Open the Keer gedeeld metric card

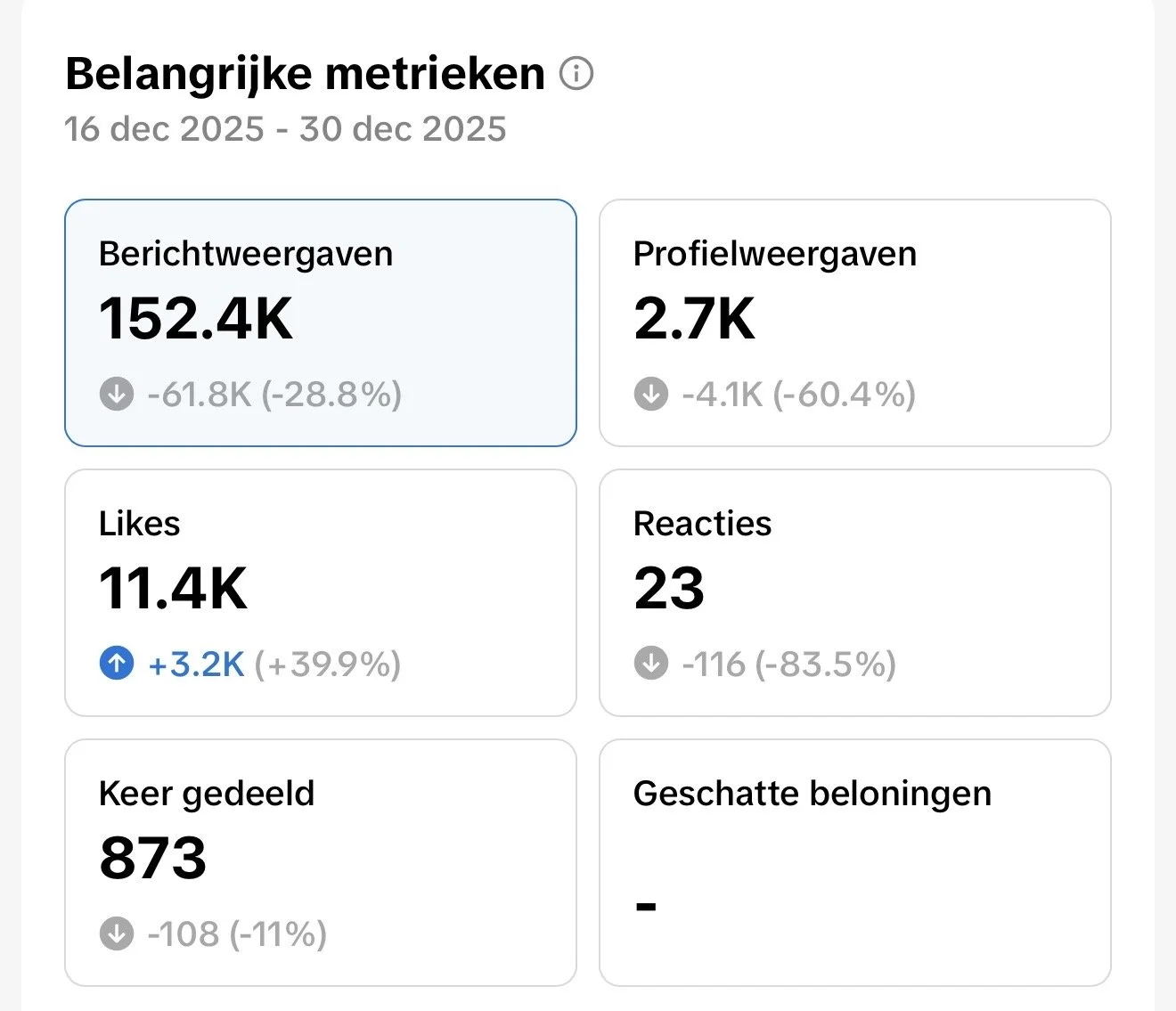pyautogui.click(x=321, y=862)
